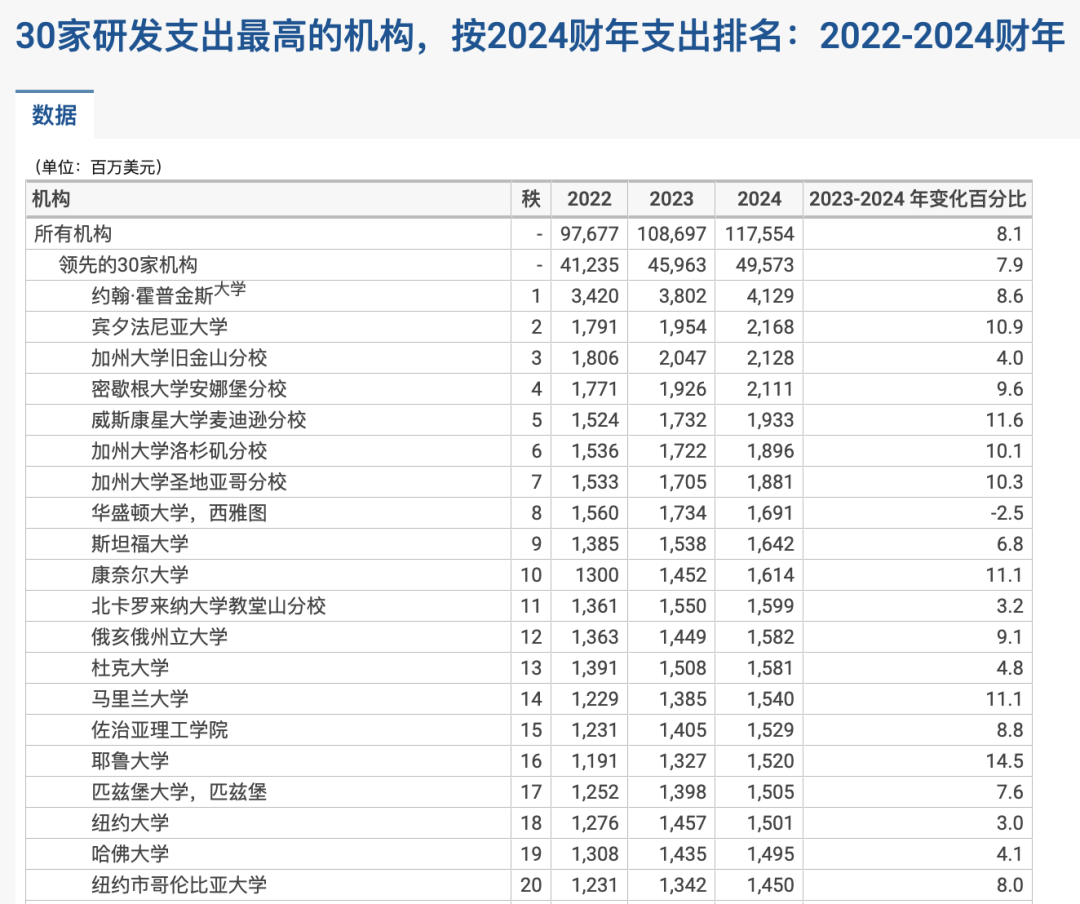Click the 1300 value for 康奈尔大学
The width and height of the screenshot is (1080, 904).
(x=597, y=575)
